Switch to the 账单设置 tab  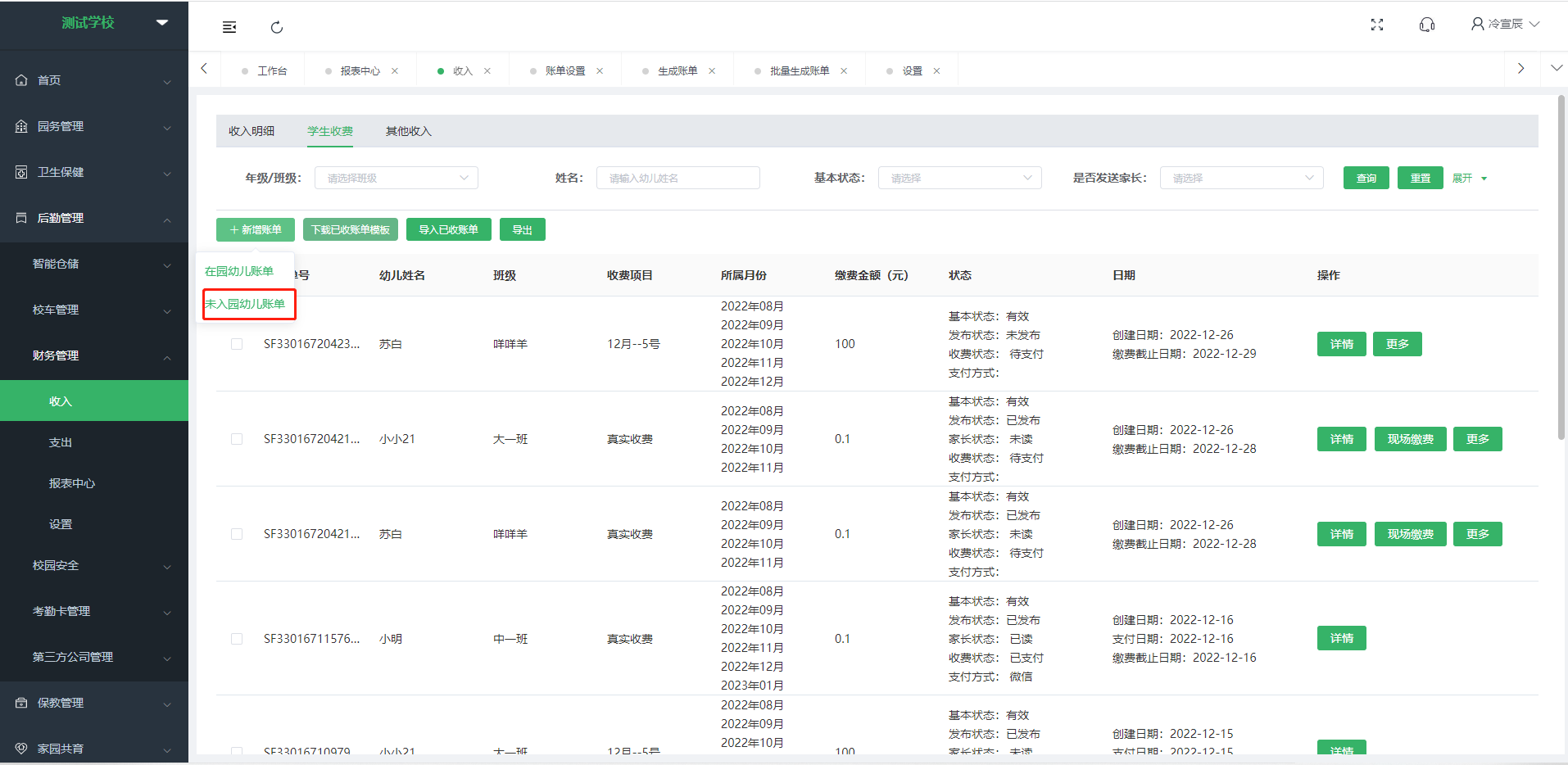pyautogui.click(x=565, y=71)
